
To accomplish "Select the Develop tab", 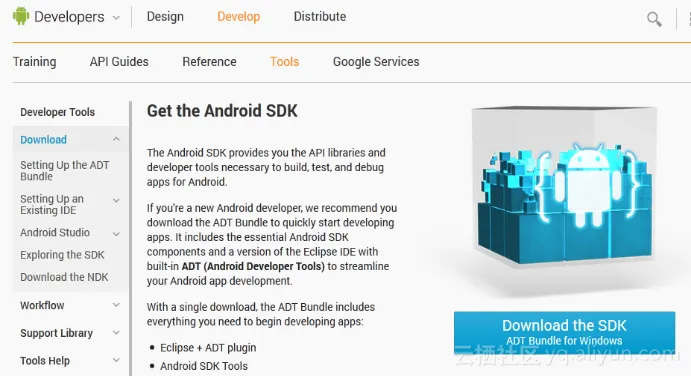I will pyautogui.click(x=238, y=17).
